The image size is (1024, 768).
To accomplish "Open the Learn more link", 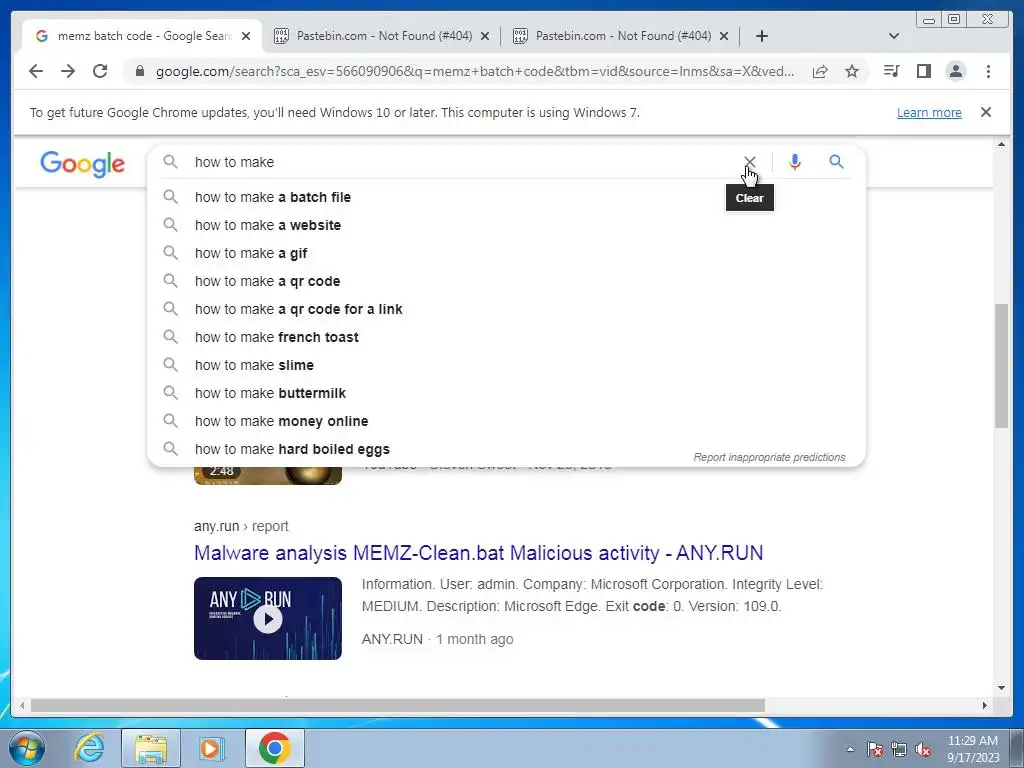I will click(929, 112).
